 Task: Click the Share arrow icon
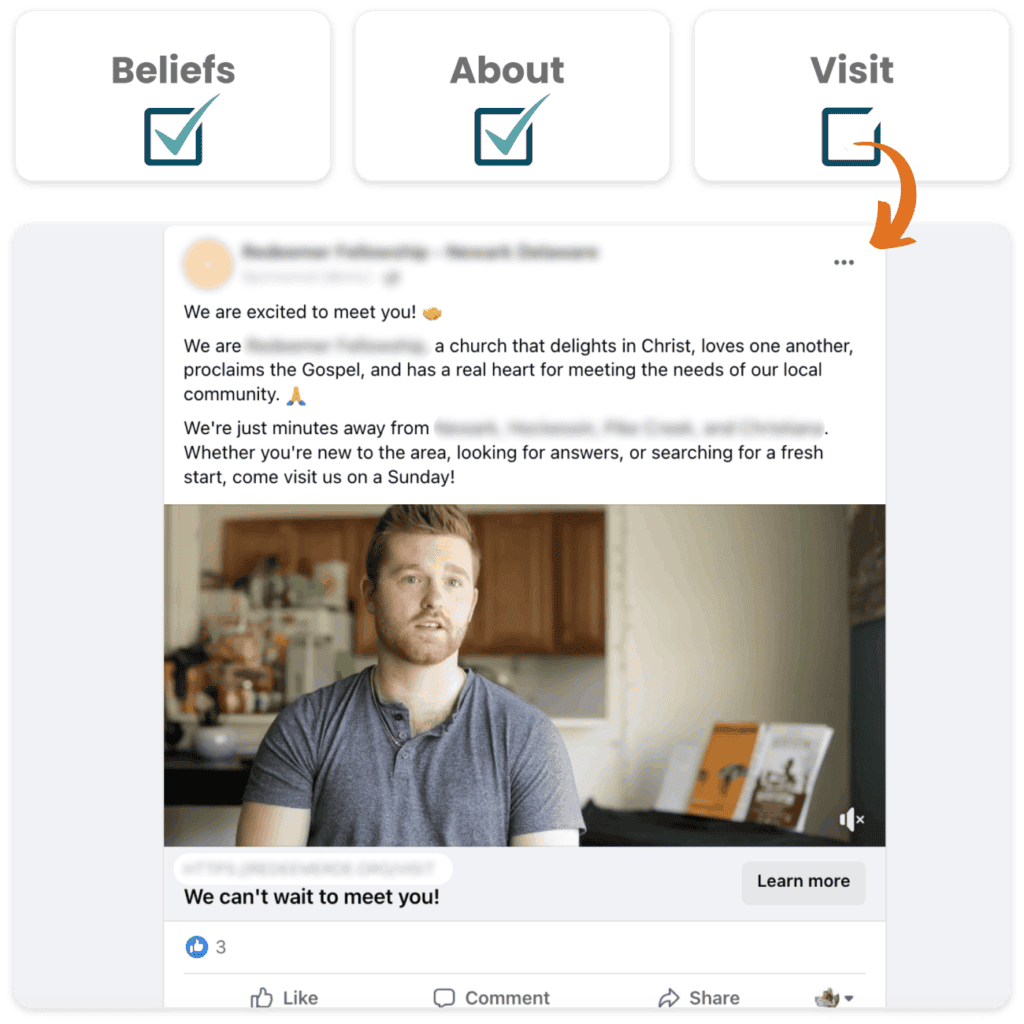tap(669, 997)
